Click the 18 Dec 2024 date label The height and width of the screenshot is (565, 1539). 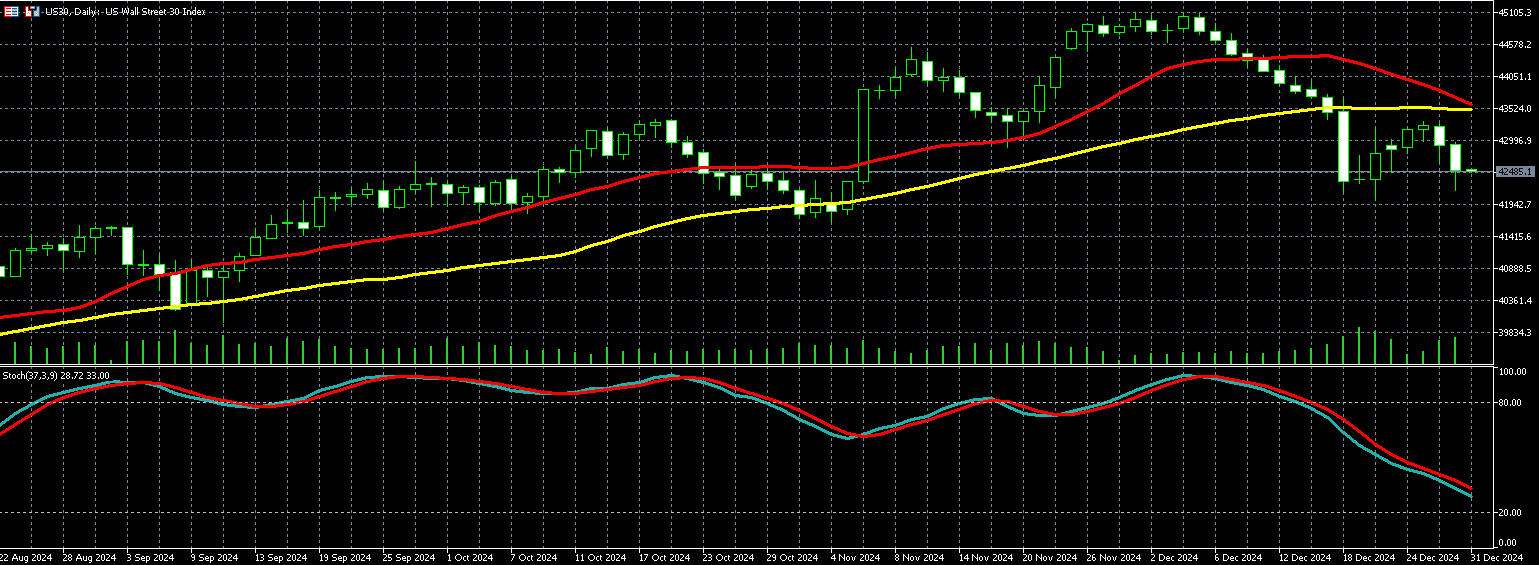click(x=1369, y=557)
